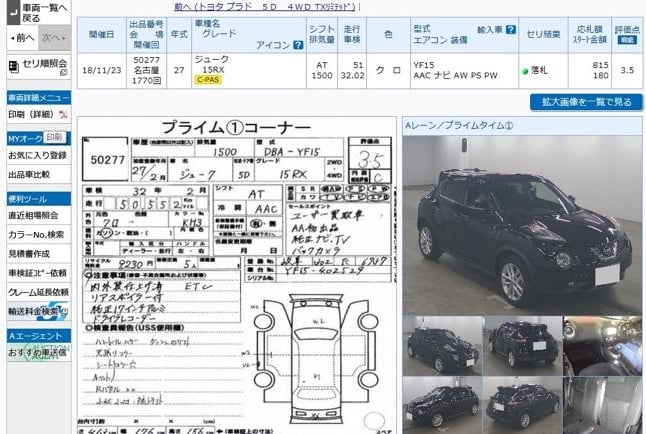
Task: Open the セリ順照会 auction order lookup
Action: point(39,66)
